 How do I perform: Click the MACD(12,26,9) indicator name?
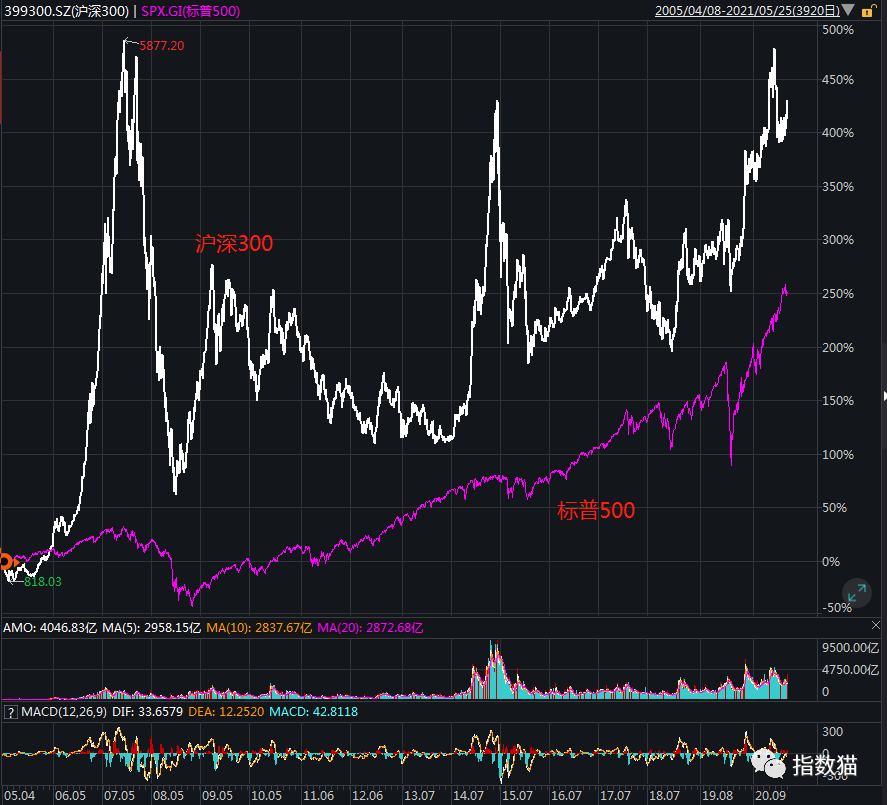[64, 712]
